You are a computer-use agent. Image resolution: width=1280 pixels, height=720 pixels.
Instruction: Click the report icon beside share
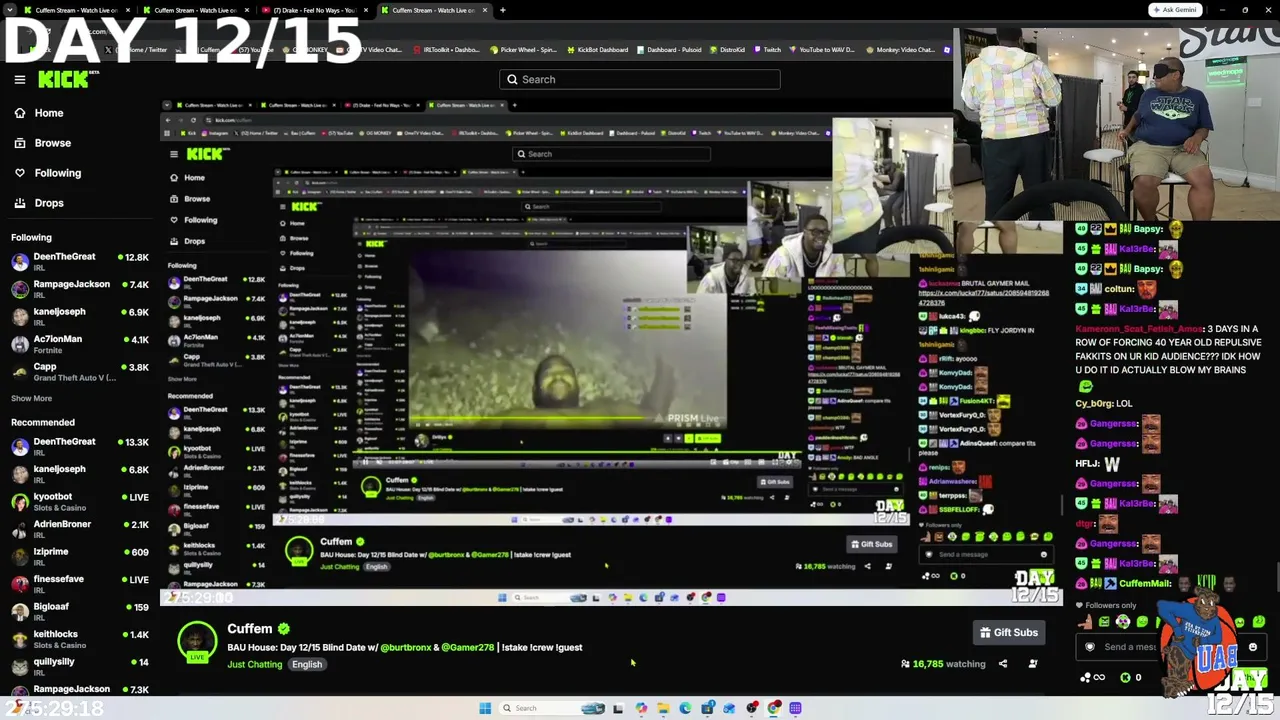pyautogui.click(x=1033, y=664)
